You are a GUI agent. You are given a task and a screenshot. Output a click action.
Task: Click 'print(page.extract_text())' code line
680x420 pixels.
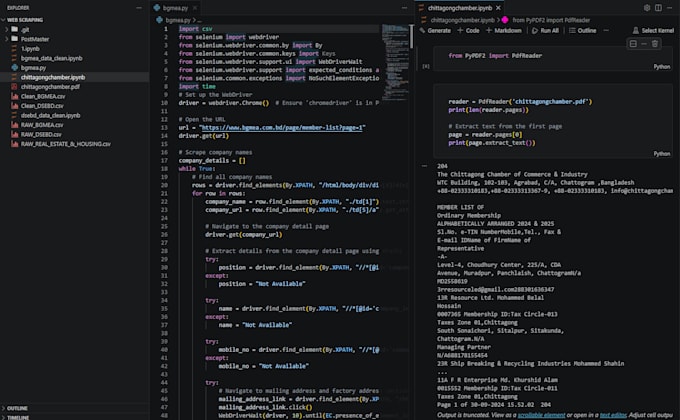(492, 143)
